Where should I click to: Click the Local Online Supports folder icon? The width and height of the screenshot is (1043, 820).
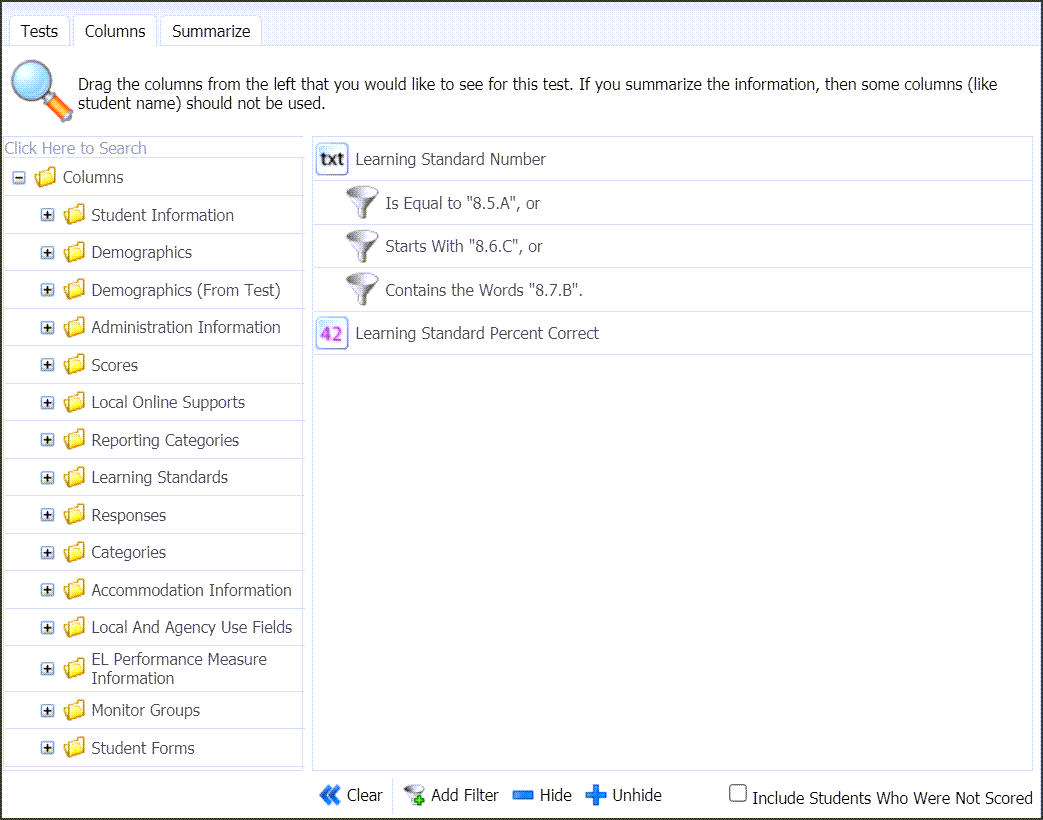(74, 402)
